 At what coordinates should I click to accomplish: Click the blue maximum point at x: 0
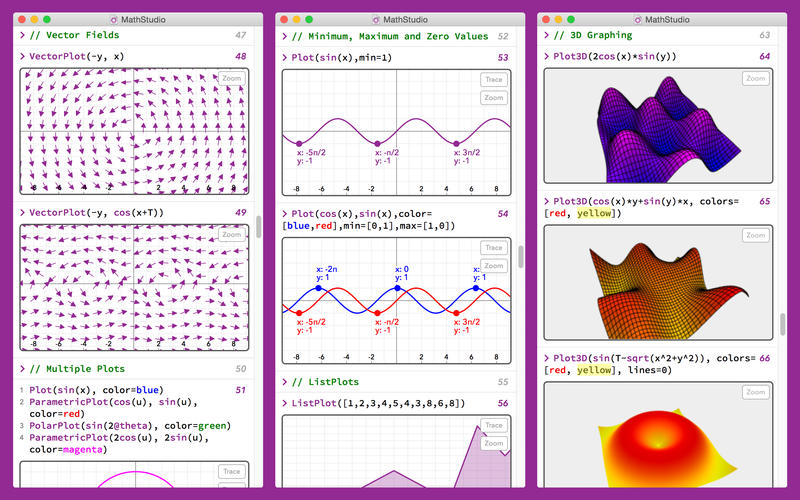pos(397,288)
